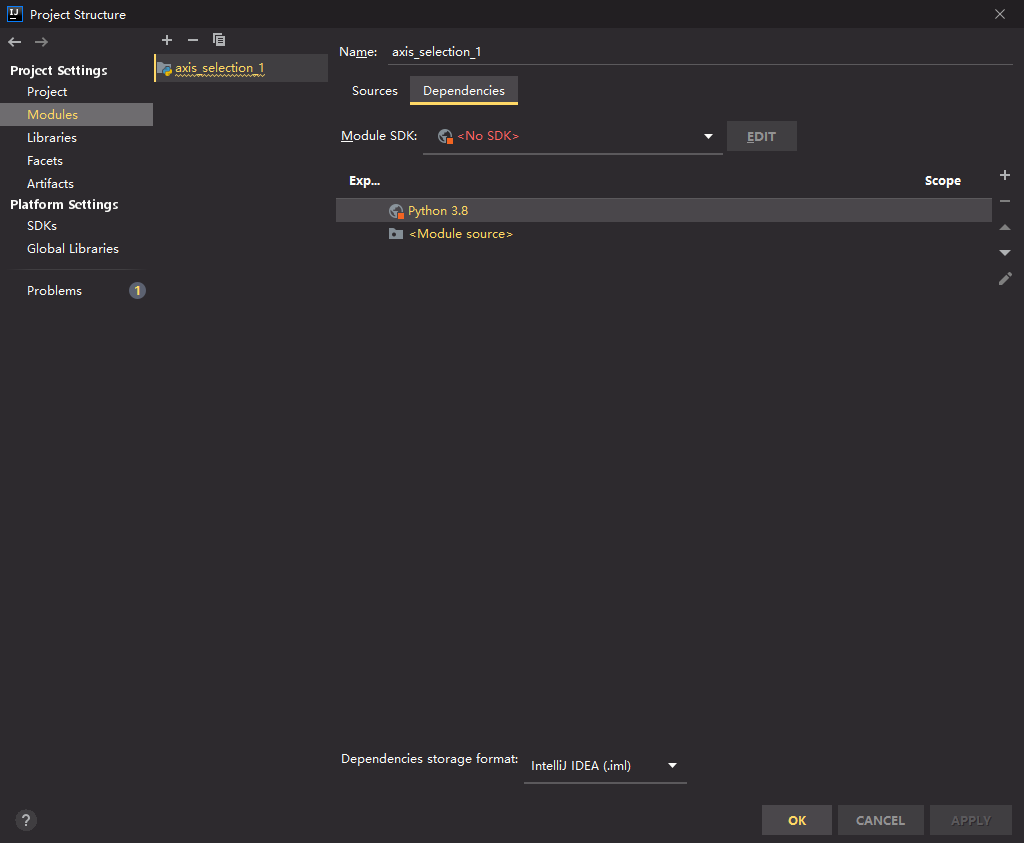Open the Problems page

point(54,291)
